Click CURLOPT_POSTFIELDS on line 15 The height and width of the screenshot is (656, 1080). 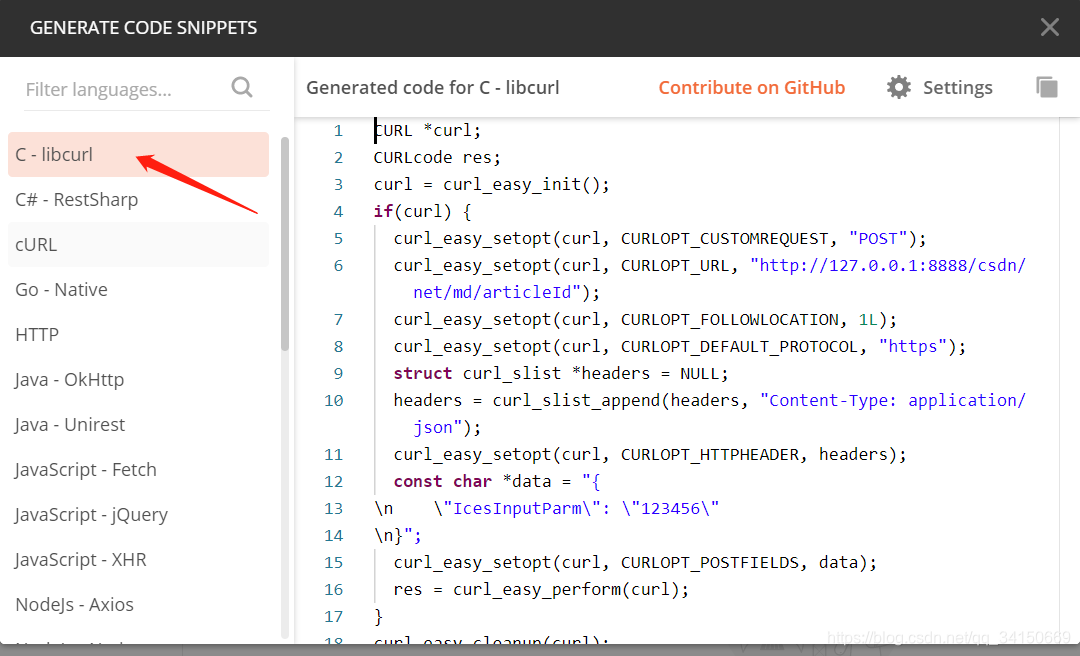[709, 562]
